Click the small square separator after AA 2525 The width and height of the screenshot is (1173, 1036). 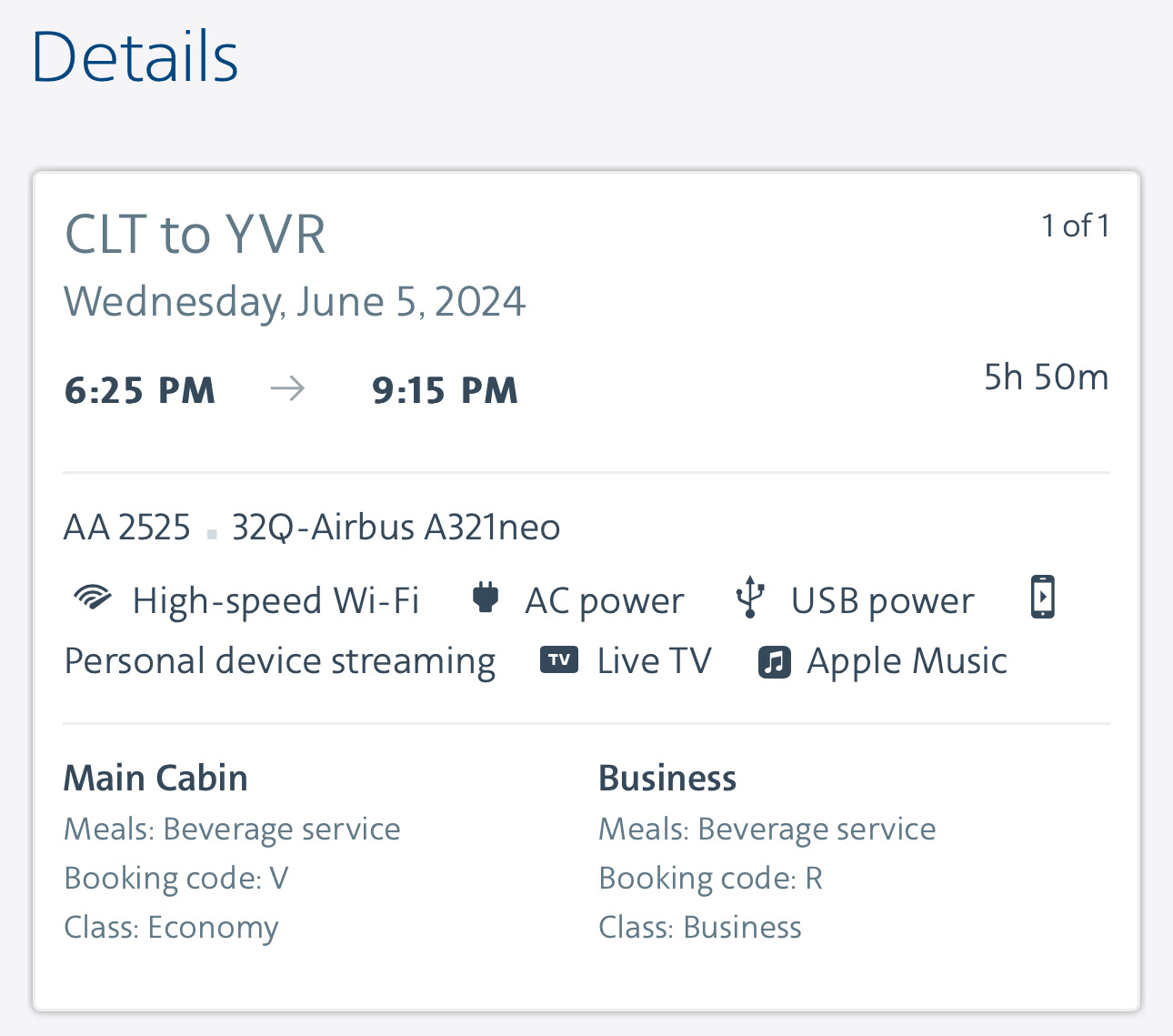(212, 533)
